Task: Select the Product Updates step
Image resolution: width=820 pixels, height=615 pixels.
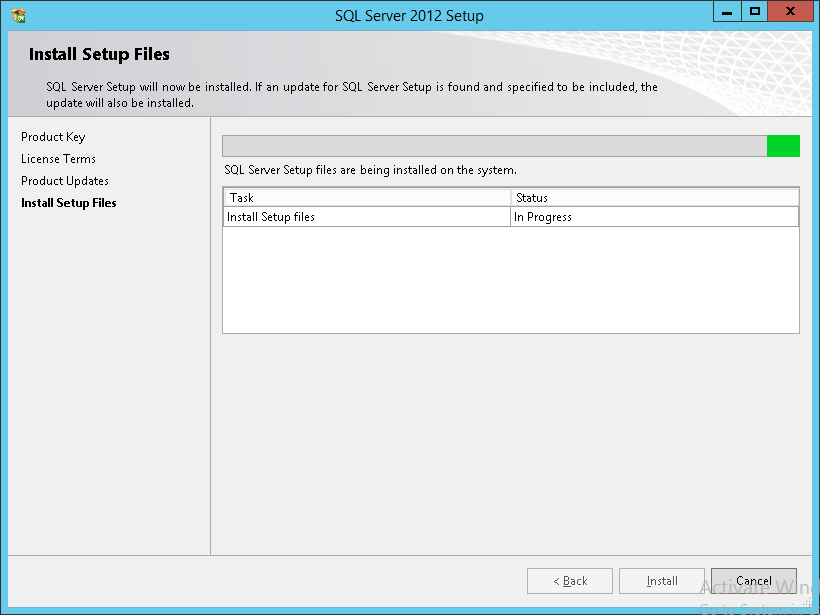Action: pos(65,181)
